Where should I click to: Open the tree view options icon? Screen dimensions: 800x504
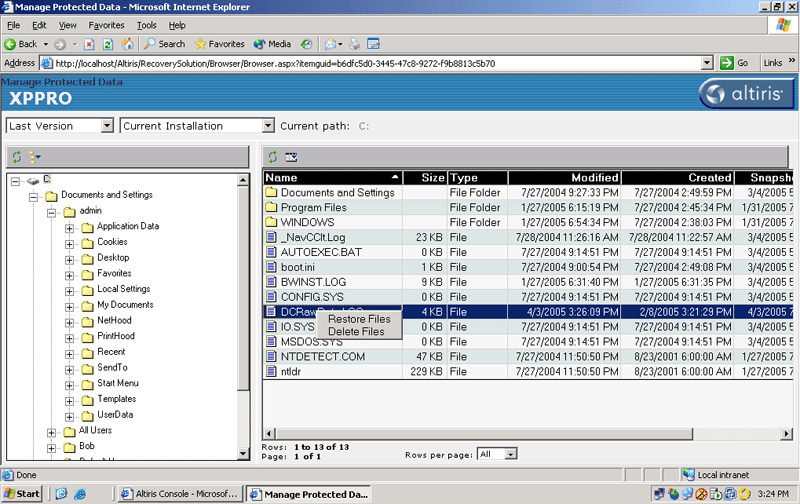(x=35, y=157)
